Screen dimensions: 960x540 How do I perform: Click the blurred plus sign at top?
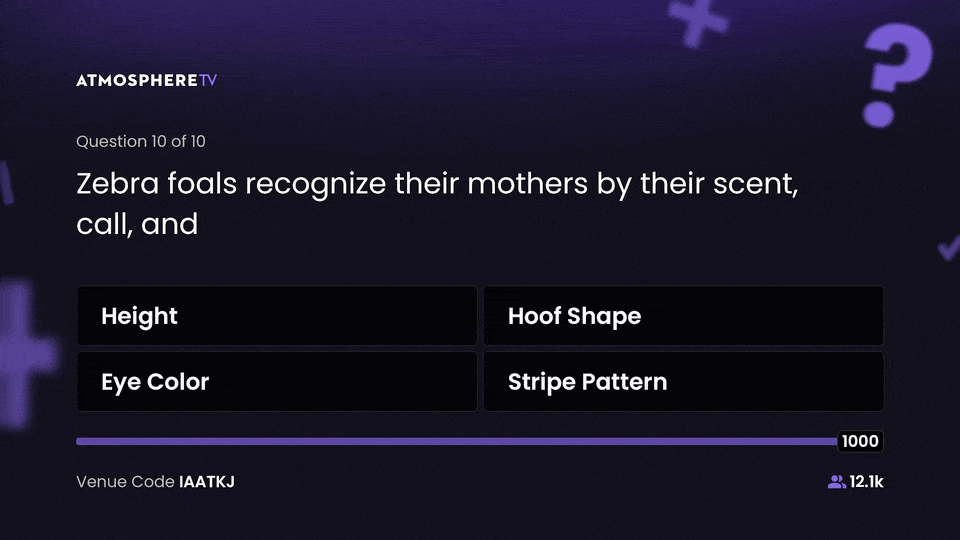point(699,21)
